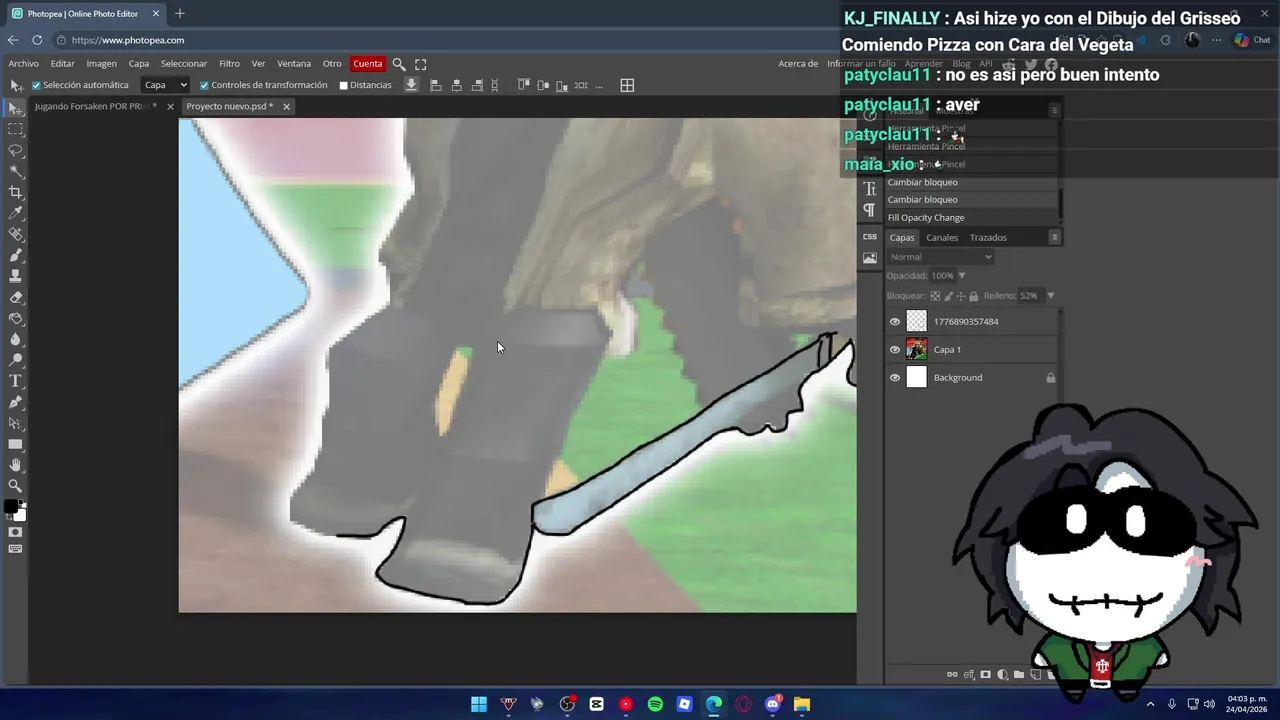Image resolution: width=1280 pixels, height=720 pixels.
Task: Select the Rectangle shape tool
Action: pos(15,444)
